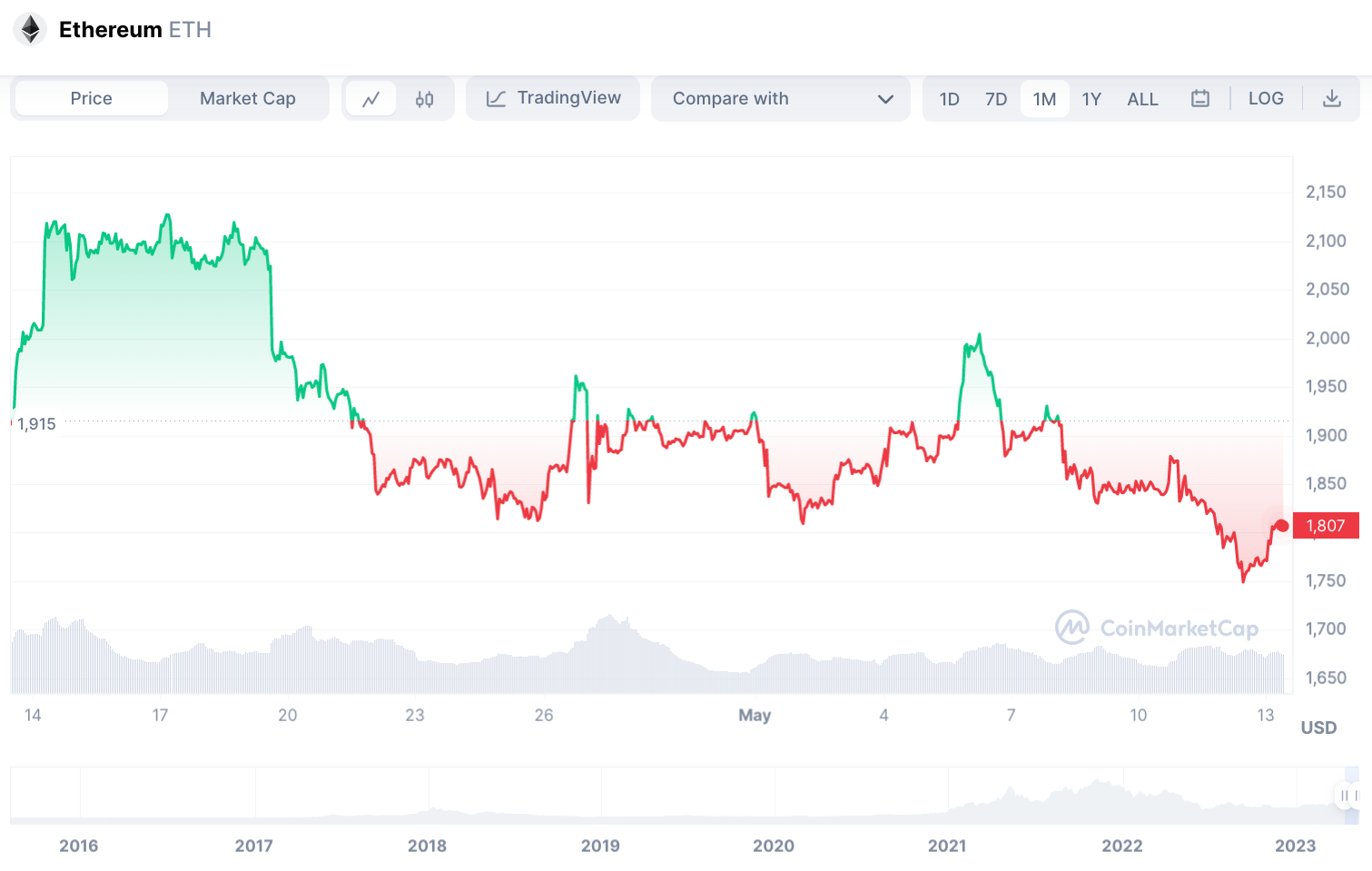The height and width of the screenshot is (871, 1372).
Task: Click the 2,000 axis value
Action: click(1328, 338)
